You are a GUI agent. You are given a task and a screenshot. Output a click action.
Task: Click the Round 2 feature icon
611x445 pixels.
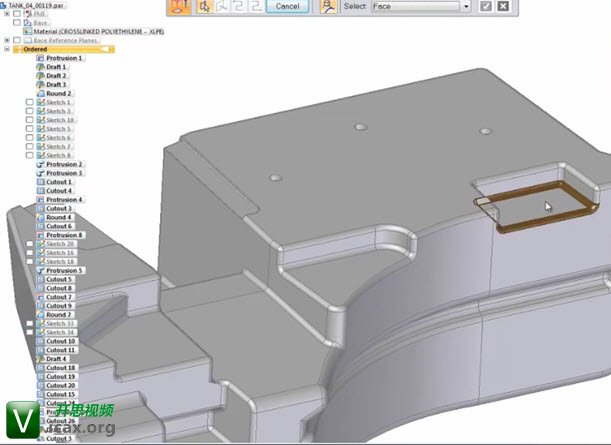[40, 93]
